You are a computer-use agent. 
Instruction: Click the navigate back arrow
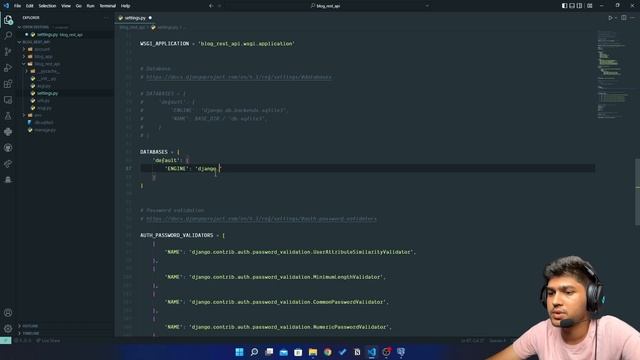click(x=211, y=6)
